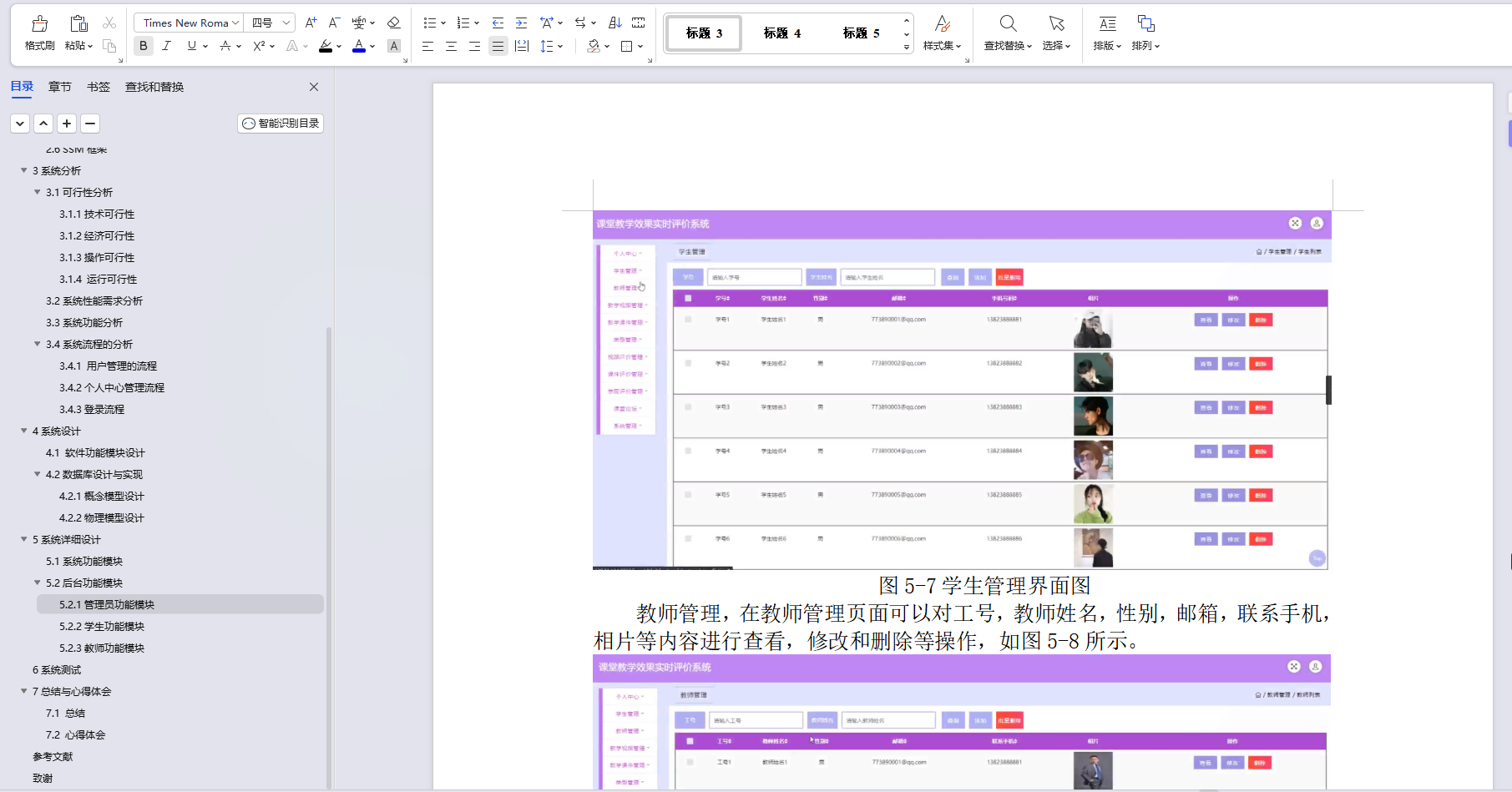
Task: Select heading 5.2.2 学生功能模块 in outline
Action: coord(102,626)
